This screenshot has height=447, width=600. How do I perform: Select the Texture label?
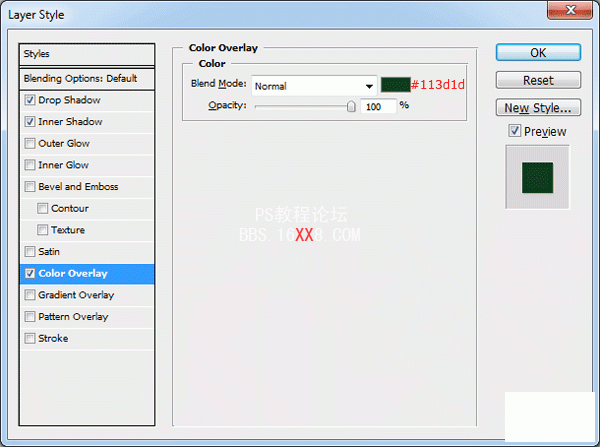pos(68,230)
